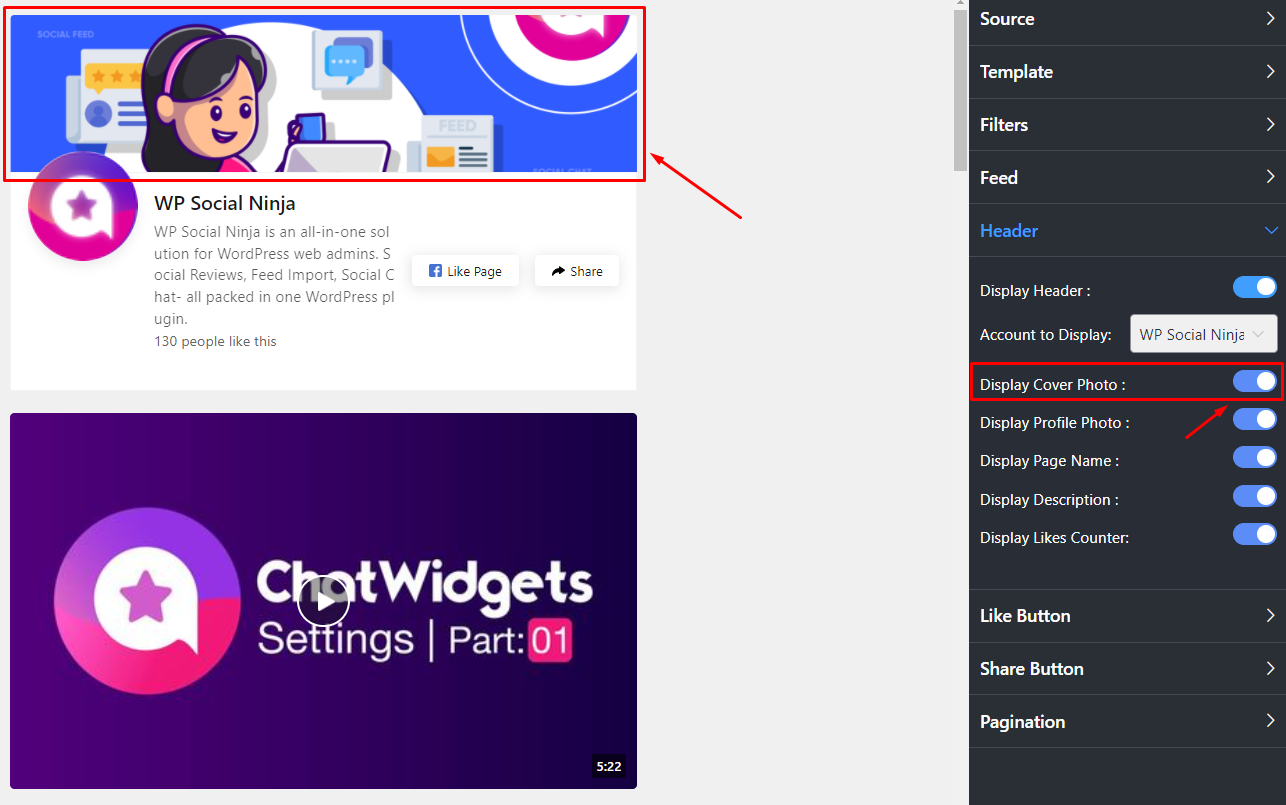Click the Account to Display label
This screenshot has width=1286, height=805.
tap(1046, 335)
